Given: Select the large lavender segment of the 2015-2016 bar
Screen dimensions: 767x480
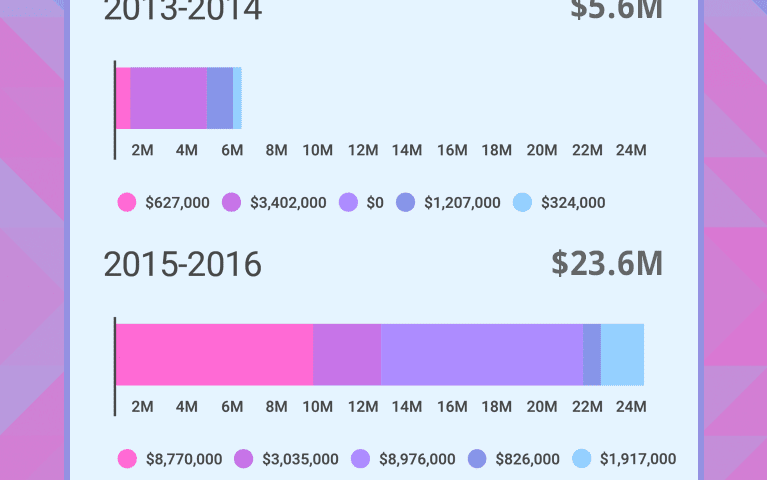Looking at the screenshot, I should (482, 355).
